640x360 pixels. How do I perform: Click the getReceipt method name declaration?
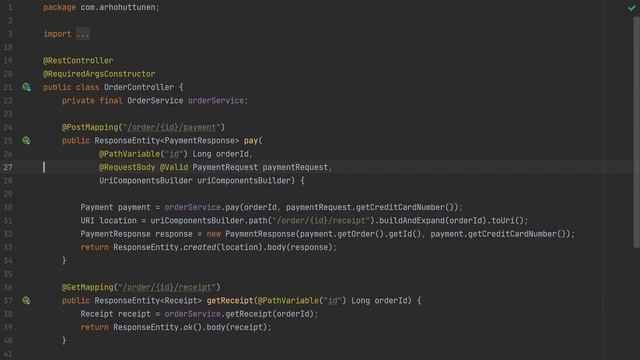coord(230,300)
